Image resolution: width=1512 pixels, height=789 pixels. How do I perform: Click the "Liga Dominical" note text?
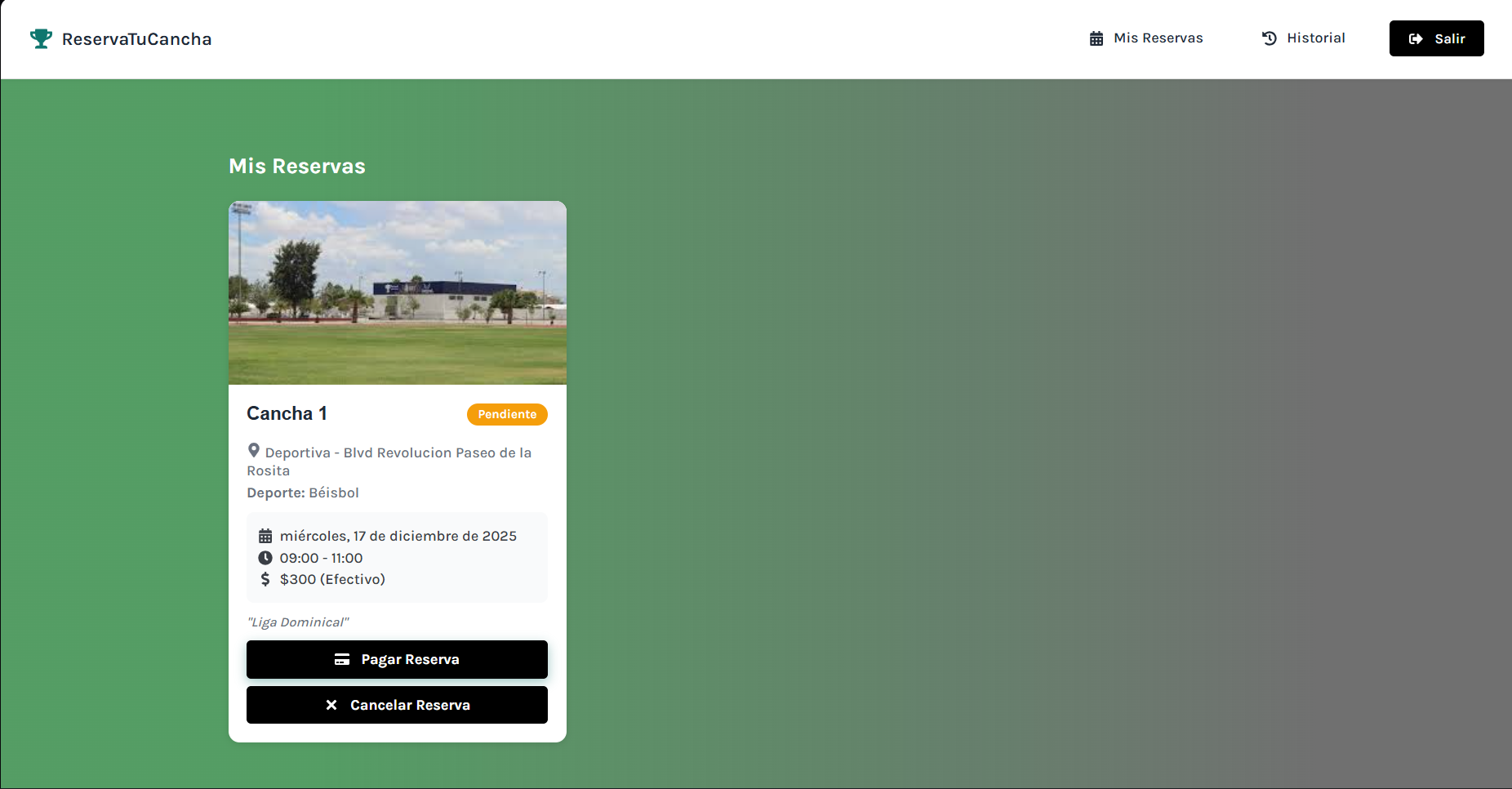pyautogui.click(x=298, y=622)
